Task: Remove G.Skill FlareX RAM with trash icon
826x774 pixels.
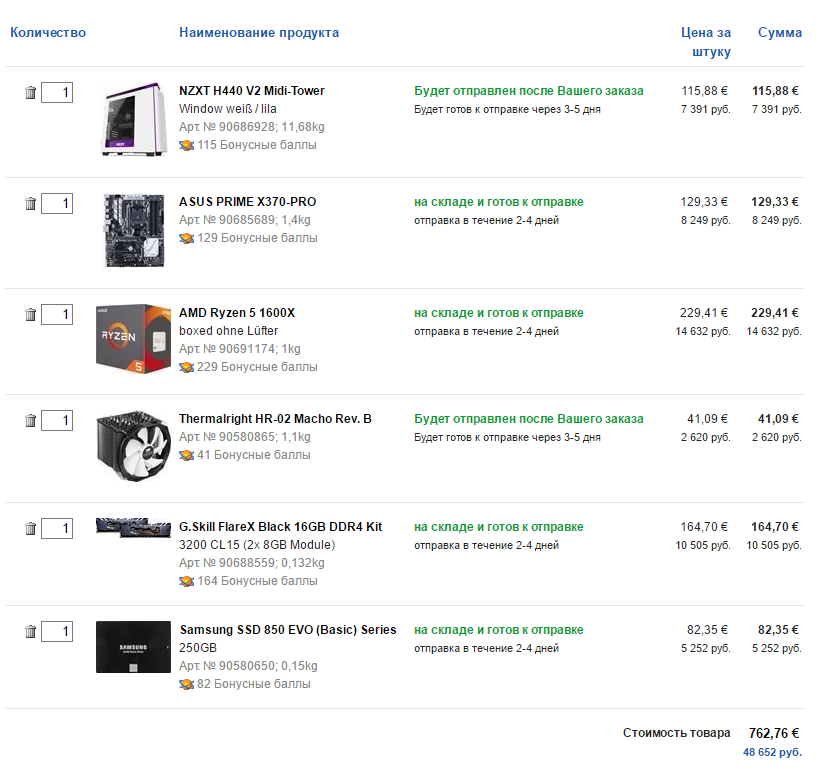Action: tap(30, 529)
